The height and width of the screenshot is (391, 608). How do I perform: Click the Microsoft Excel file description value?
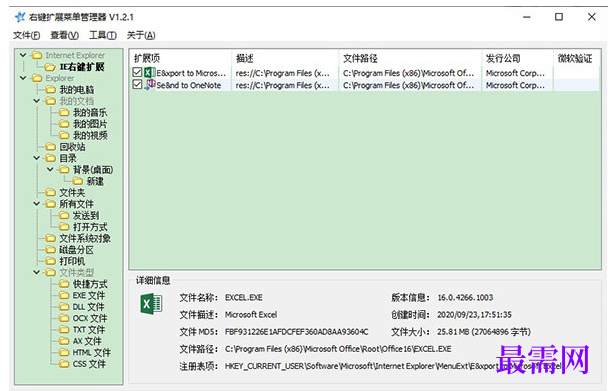[x=251, y=315]
